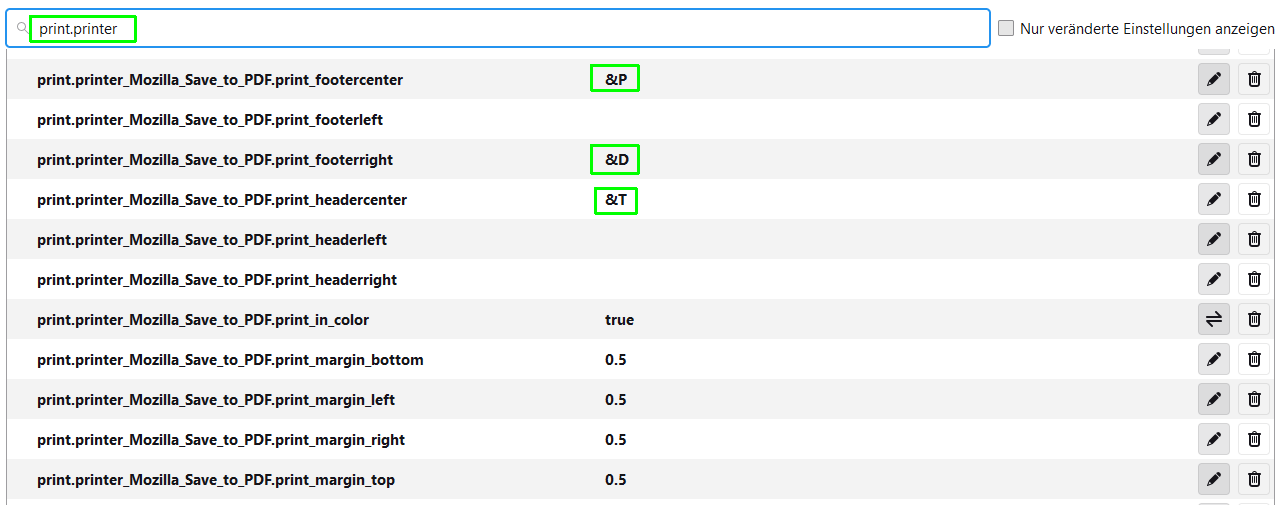Open the editor for print_headerright
The height and width of the screenshot is (505, 1282).
click(1213, 280)
